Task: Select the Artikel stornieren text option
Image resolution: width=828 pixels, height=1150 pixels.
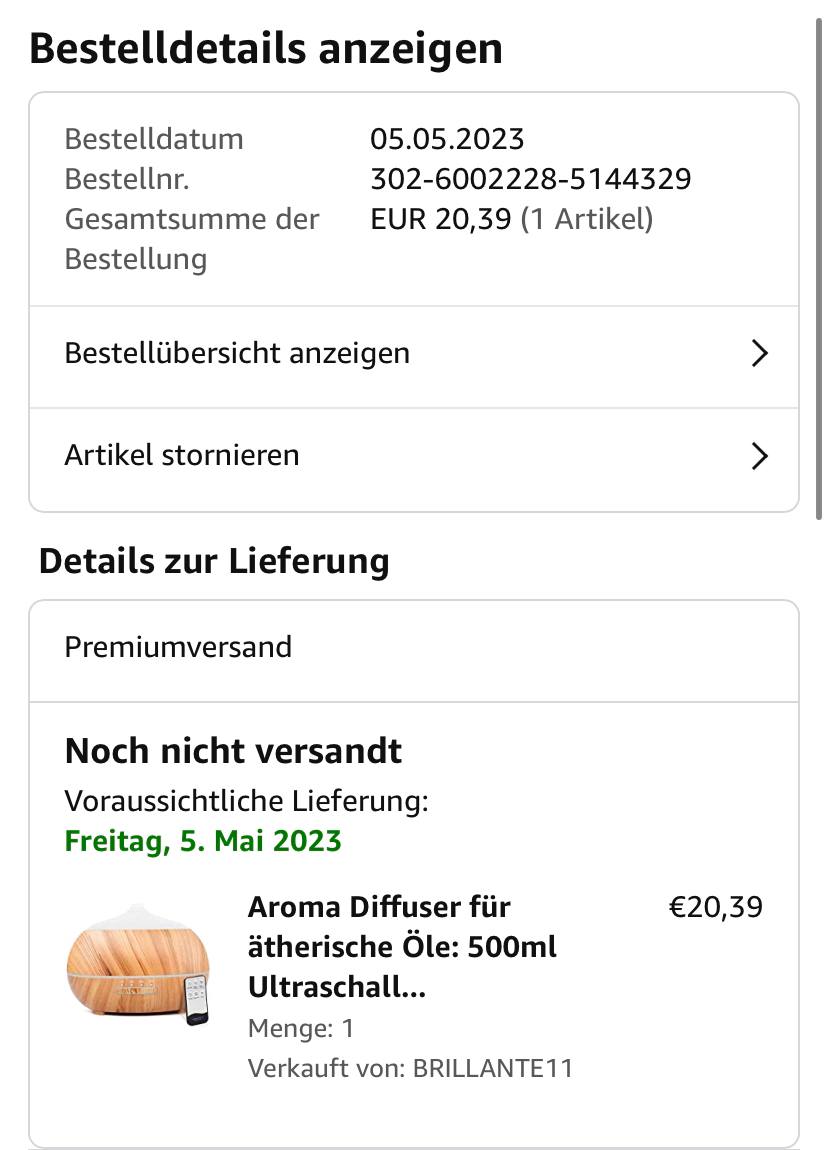Action: (x=182, y=456)
